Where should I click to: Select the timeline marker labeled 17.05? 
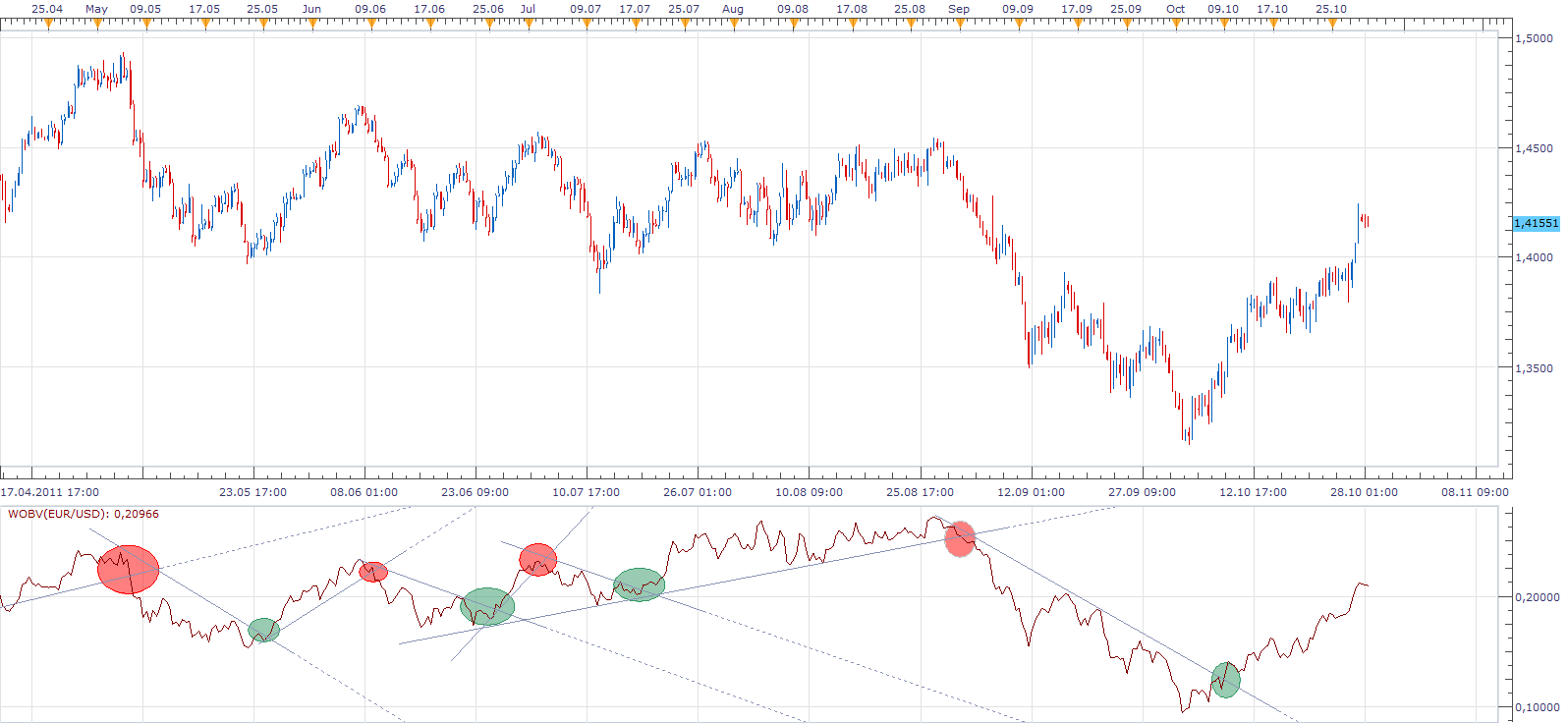coord(204,25)
